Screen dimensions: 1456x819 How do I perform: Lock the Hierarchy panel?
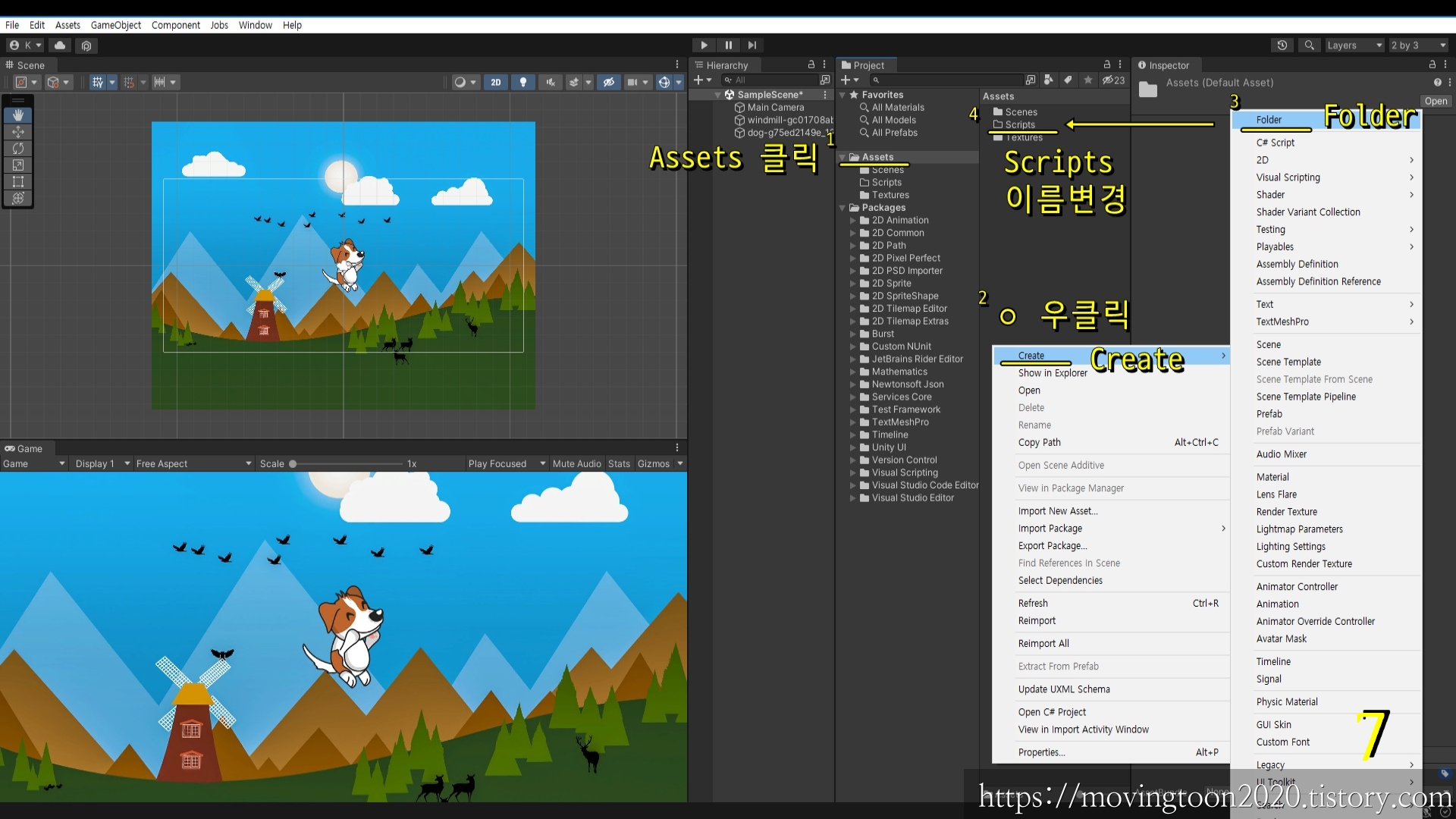(x=811, y=65)
